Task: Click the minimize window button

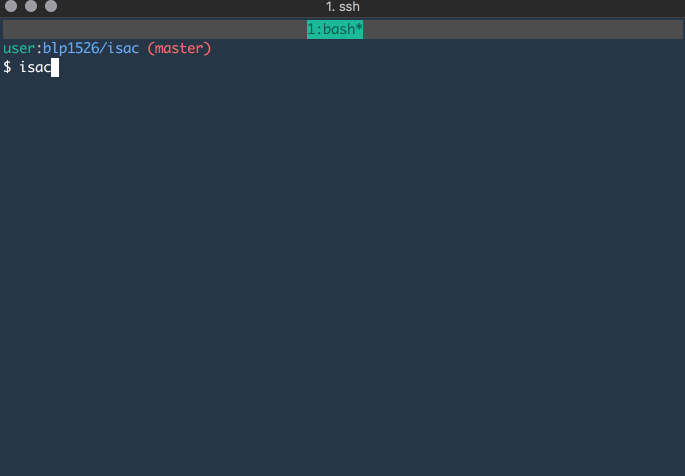Action: 31,6
